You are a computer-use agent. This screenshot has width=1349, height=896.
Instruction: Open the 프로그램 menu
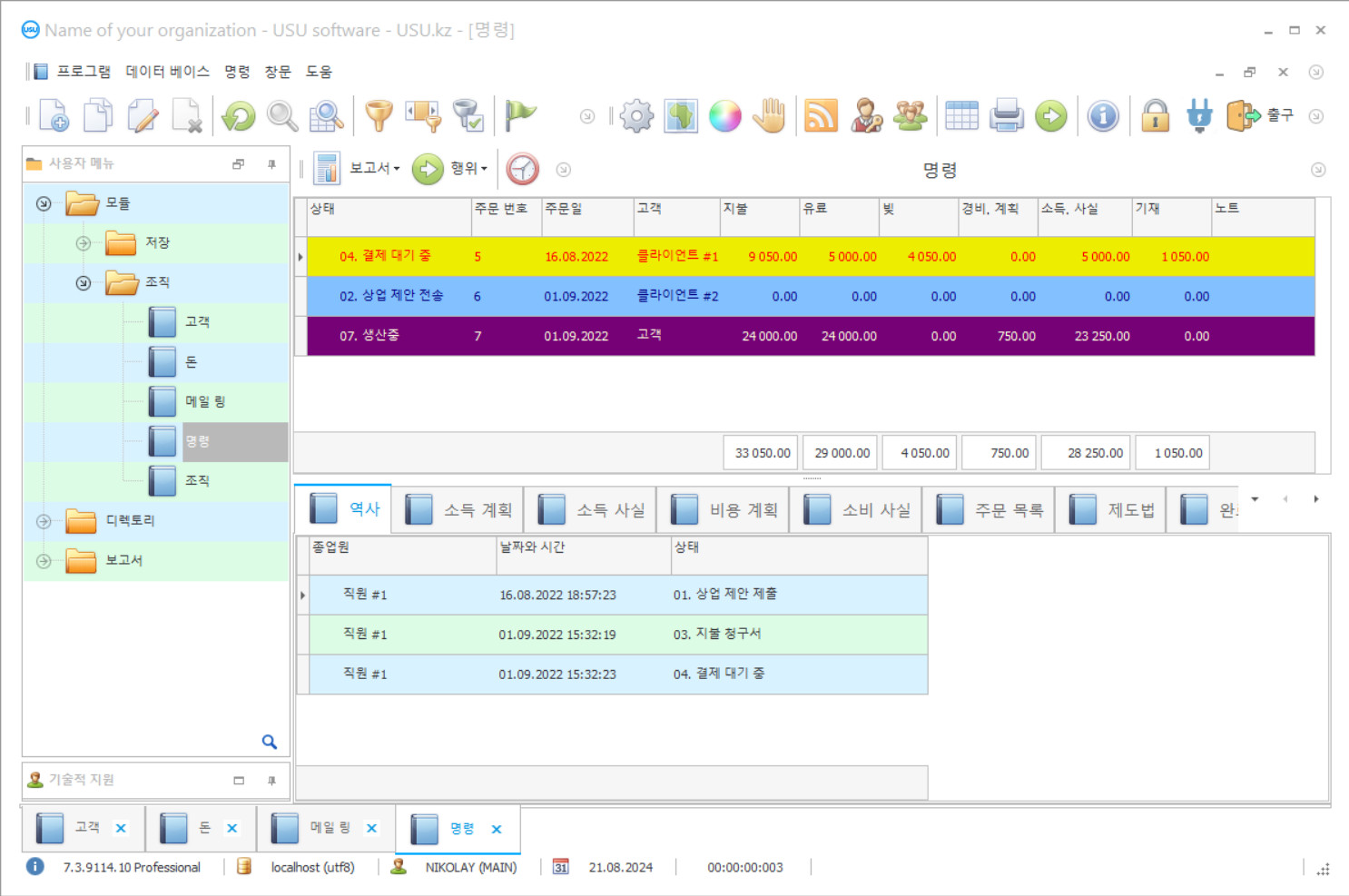pos(84,72)
